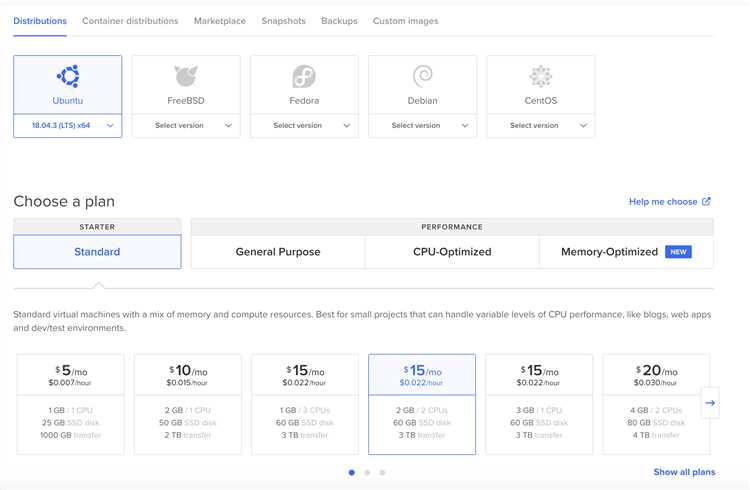Image resolution: width=750 pixels, height=490 pixels.
Task: Click the 50 GB SSD disk text
Action: [188, 423]
